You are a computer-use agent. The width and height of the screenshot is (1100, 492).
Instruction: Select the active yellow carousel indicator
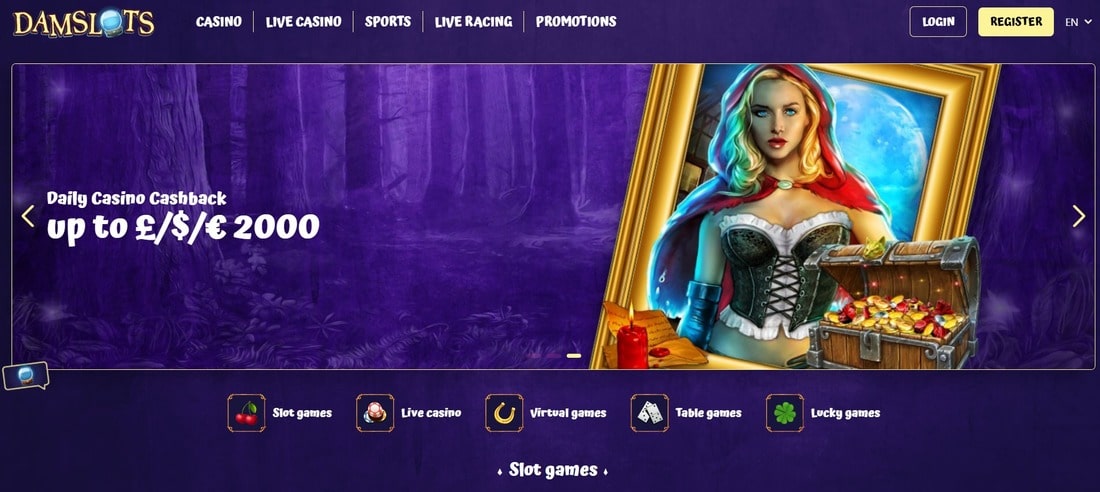click(x=574, y=356)
